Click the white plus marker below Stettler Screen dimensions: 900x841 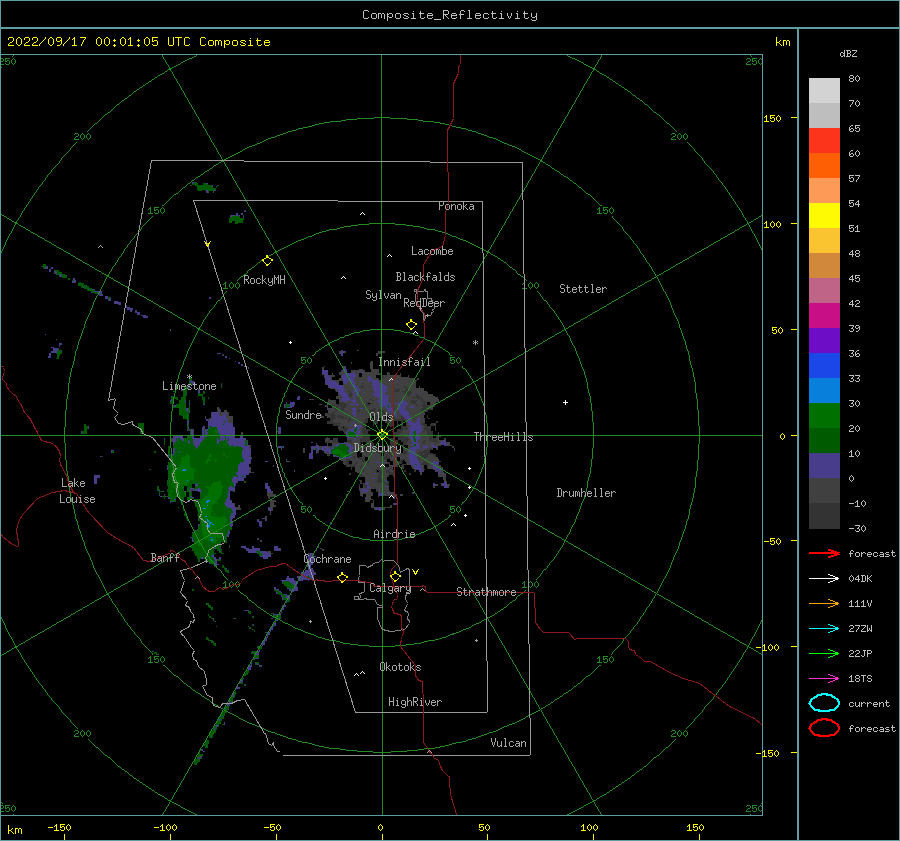565,402
